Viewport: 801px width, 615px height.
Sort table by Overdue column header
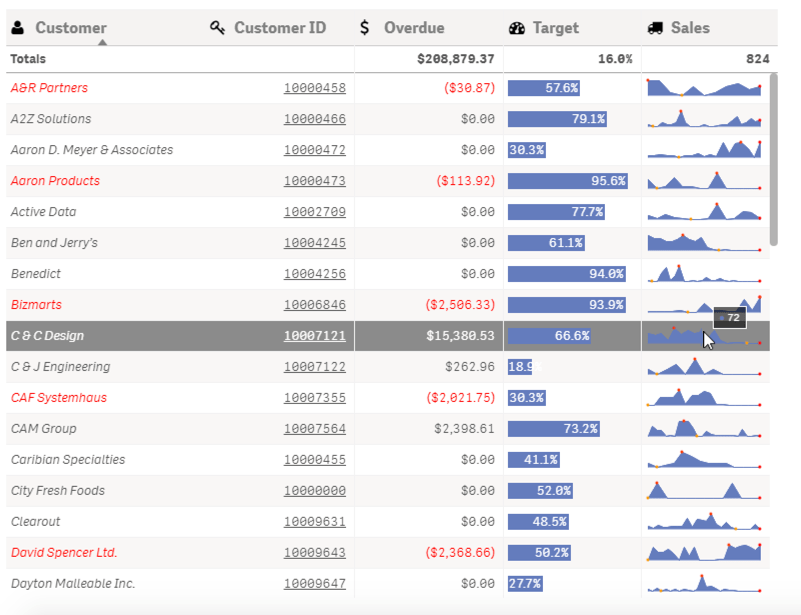point(414,28)
